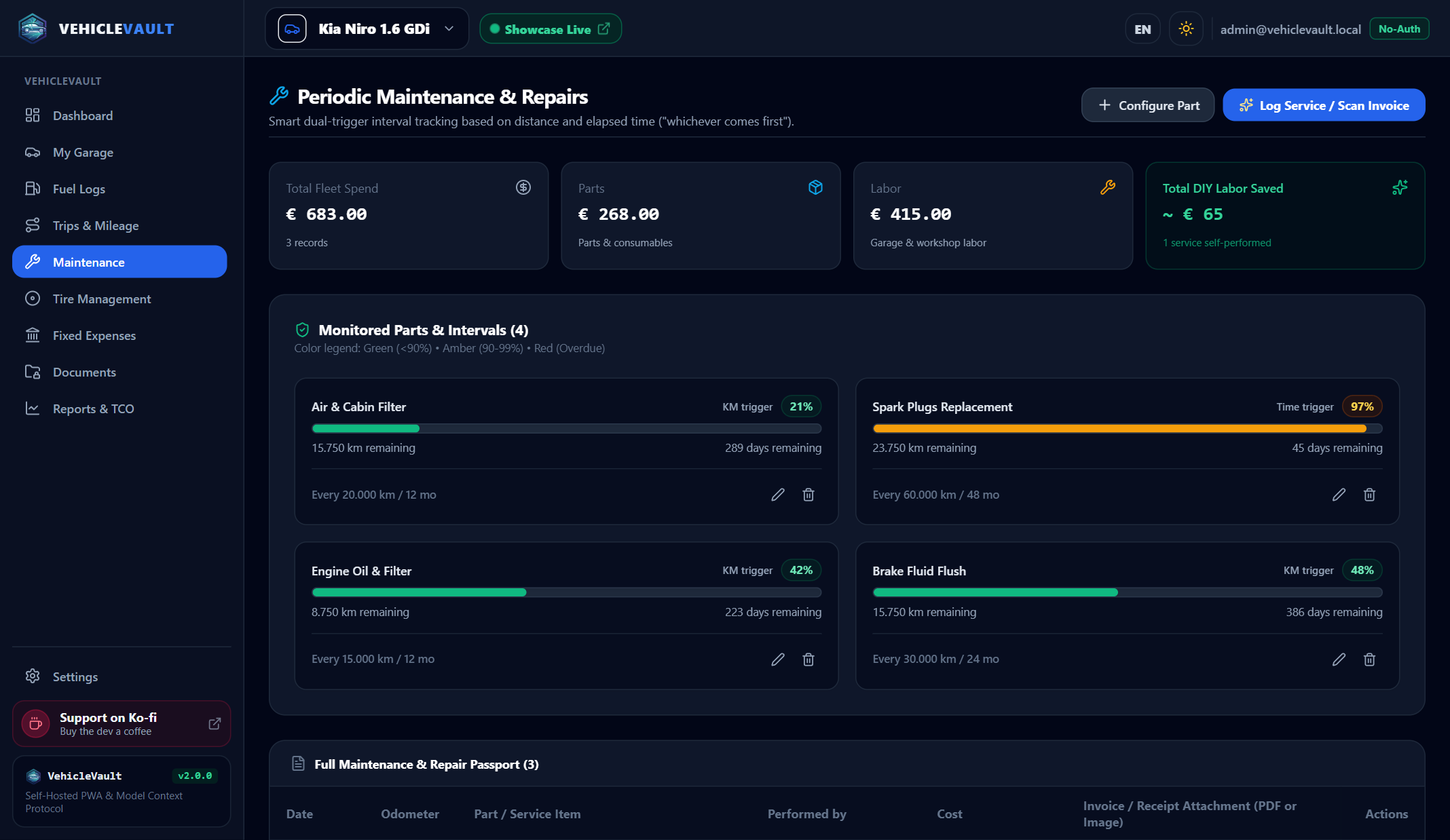Click the Spark Plugs 97% progress bar

[1128, 428]
